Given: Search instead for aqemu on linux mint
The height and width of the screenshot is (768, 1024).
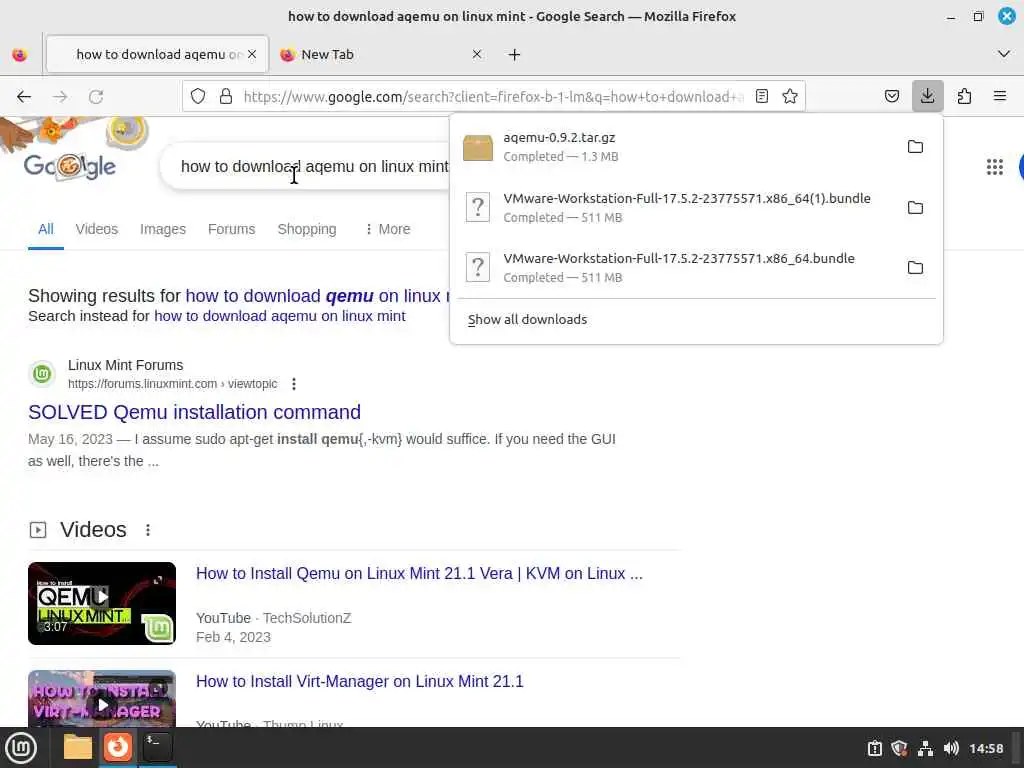Looking at the screenshot, I should pos(280,316).
